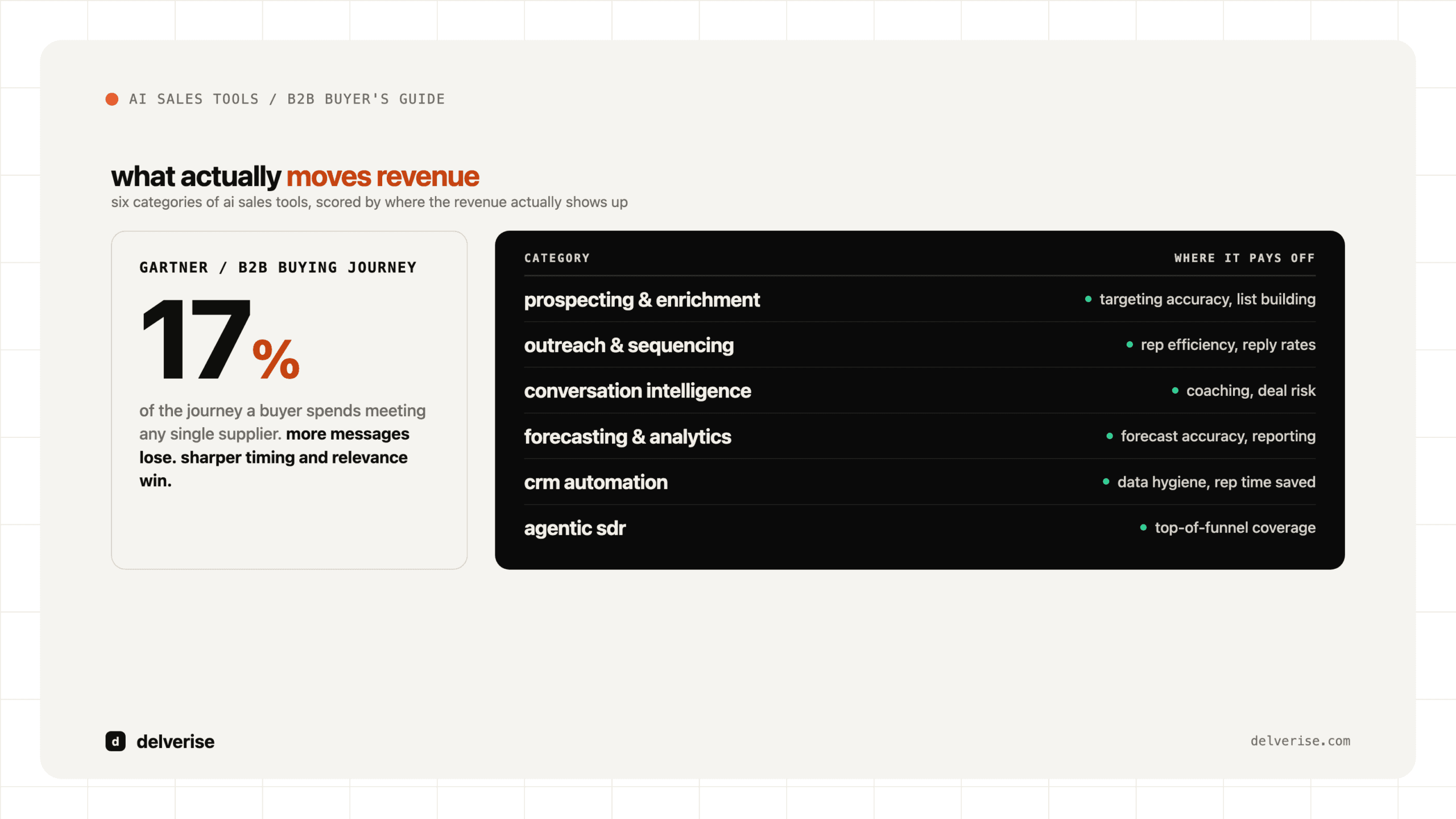The image size is (1456, 819).
Task: Click the delverise logo icon
Action: coord(115,741)
